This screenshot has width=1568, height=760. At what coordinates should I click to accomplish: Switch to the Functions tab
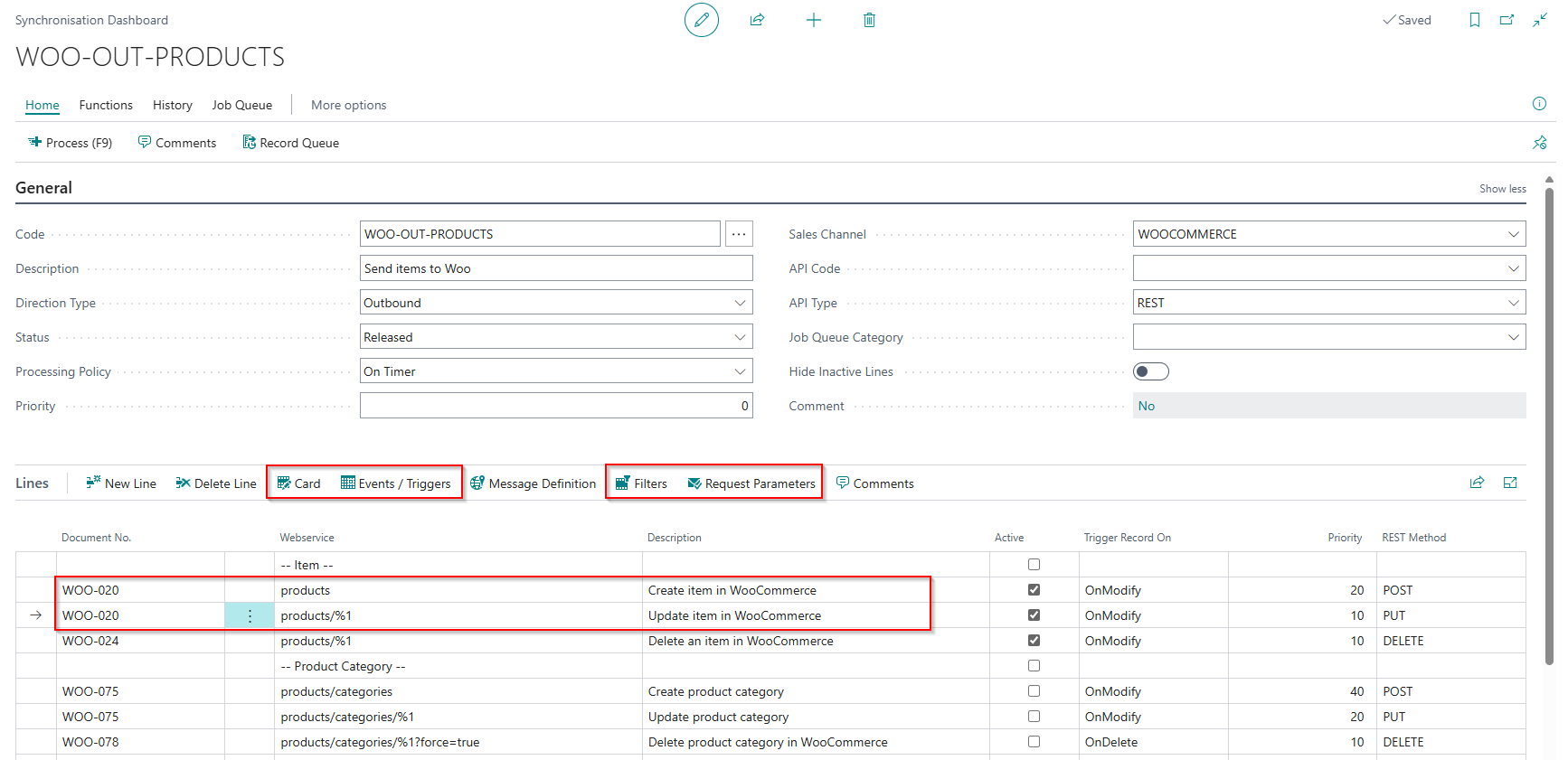[x=106, y=105]
